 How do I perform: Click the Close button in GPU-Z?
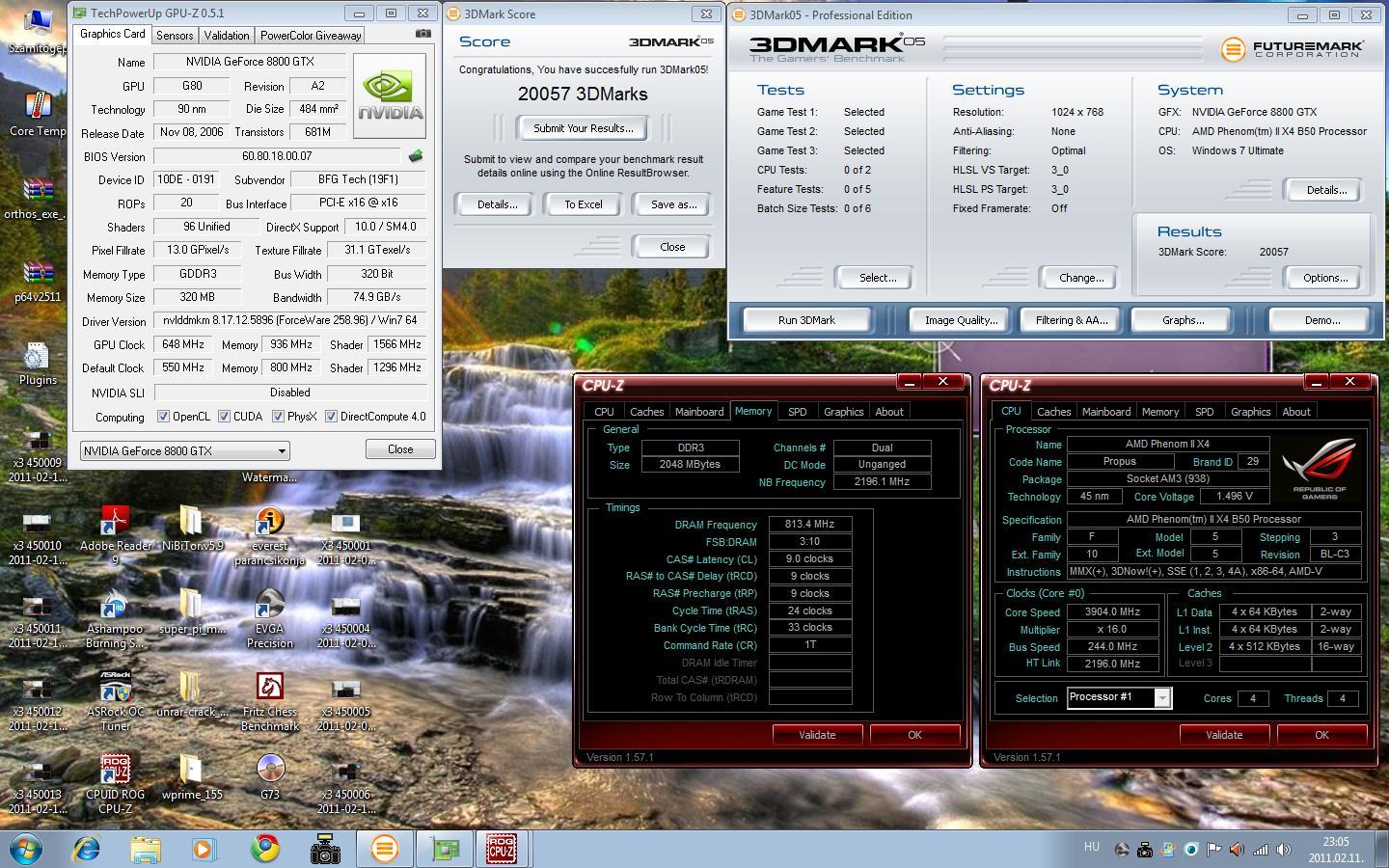(400, 449)
